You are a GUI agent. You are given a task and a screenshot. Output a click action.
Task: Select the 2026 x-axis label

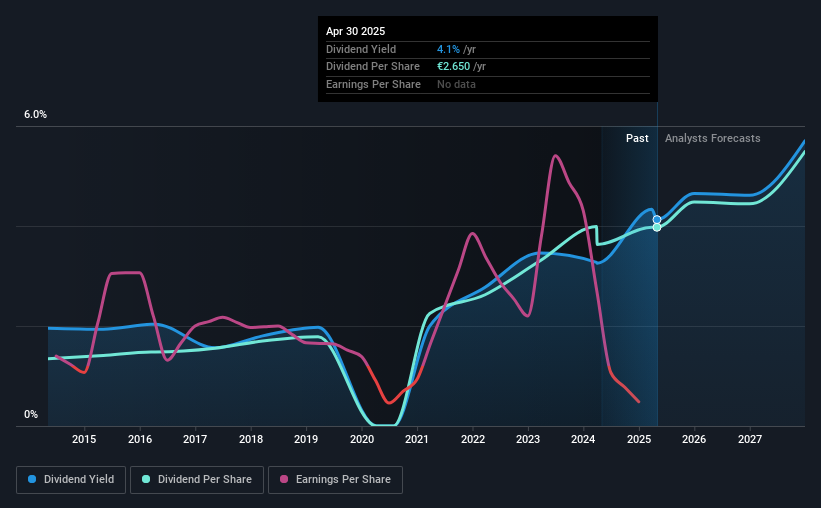tap(694, 439)
